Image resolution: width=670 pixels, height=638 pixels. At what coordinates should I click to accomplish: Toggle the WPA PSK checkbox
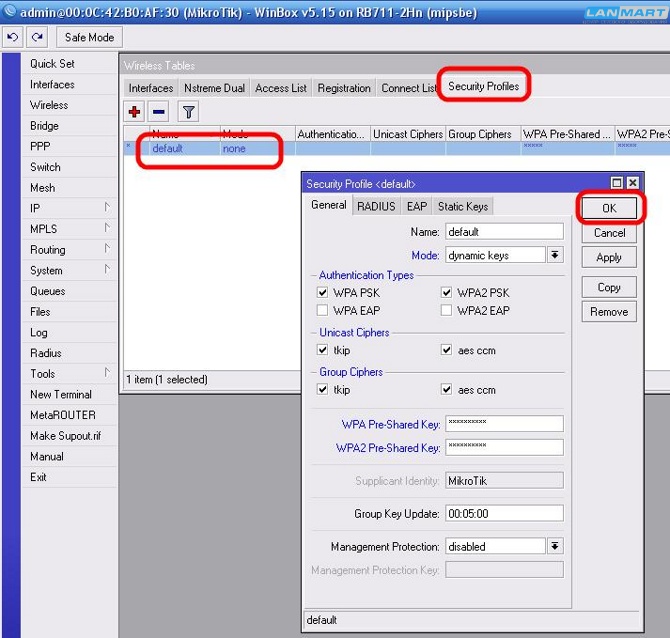[x=322, y=292]
